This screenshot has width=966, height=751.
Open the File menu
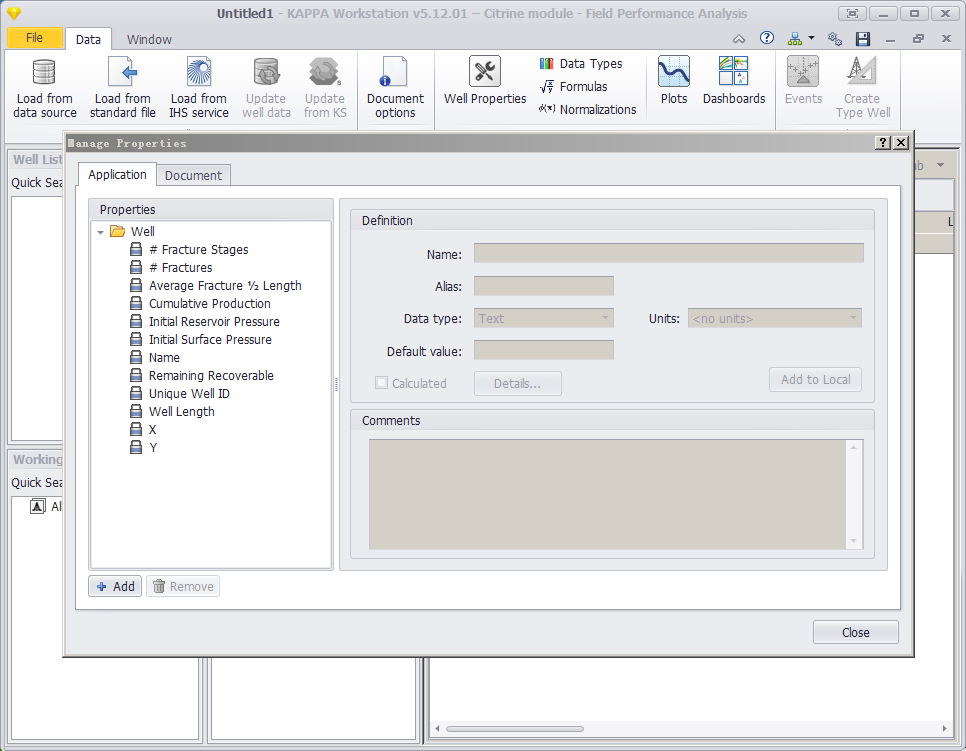coord(34,38)
